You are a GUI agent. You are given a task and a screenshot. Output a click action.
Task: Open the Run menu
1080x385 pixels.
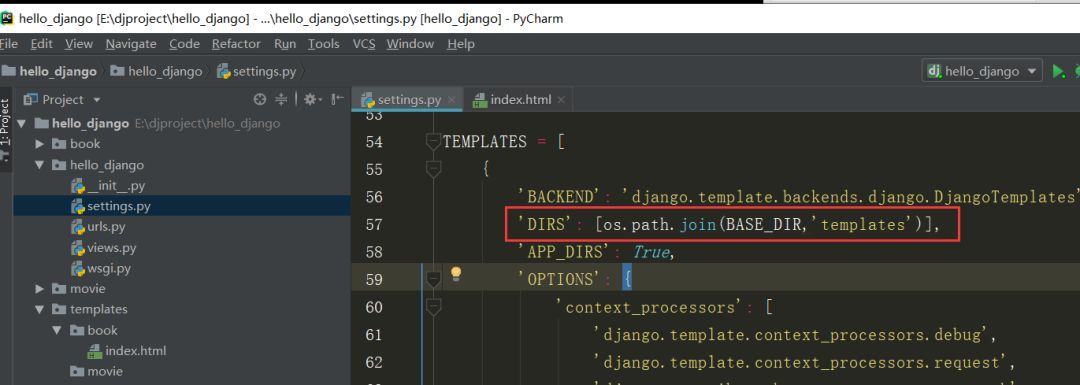point(284,44)
